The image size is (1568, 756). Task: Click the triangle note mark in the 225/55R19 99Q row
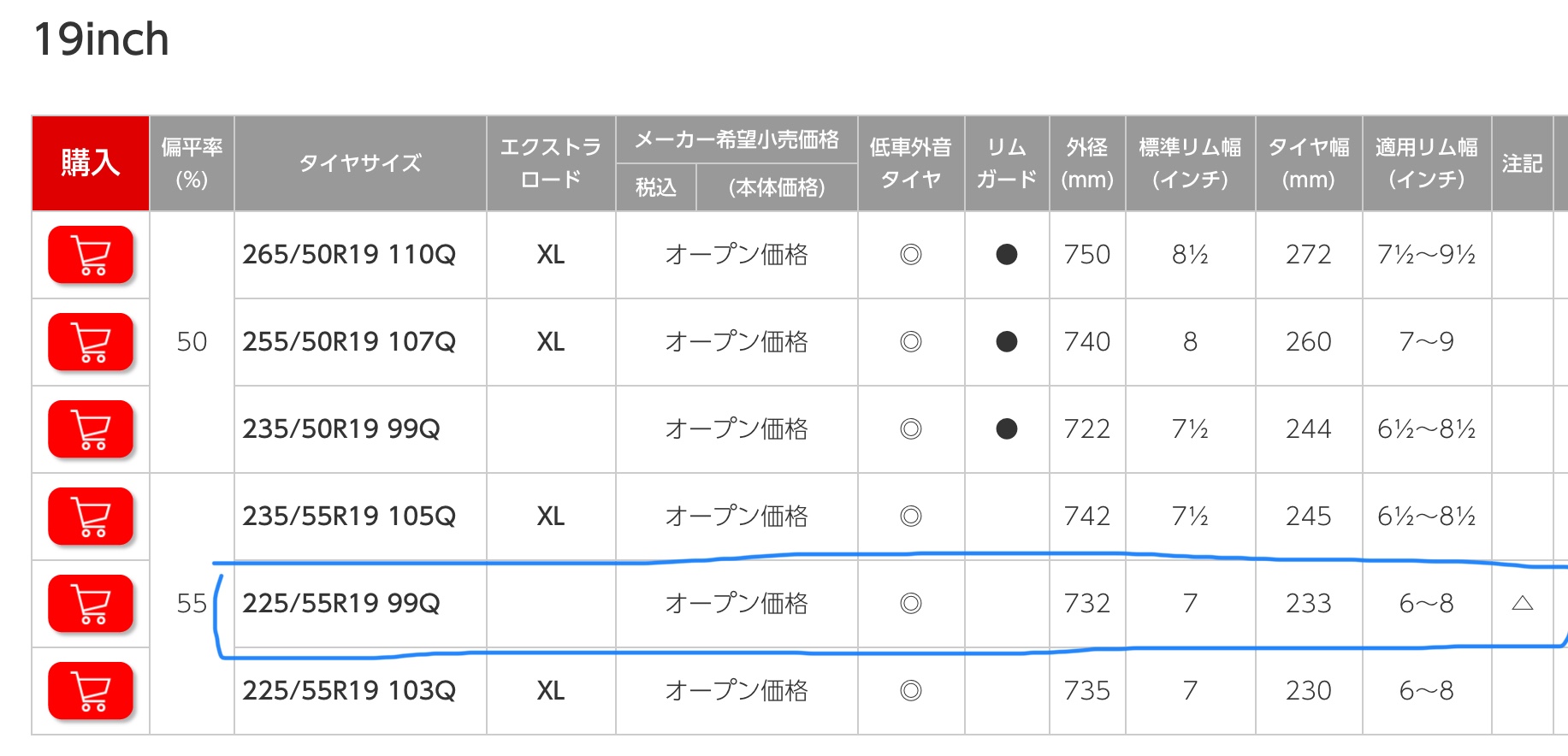(1522, 604)
